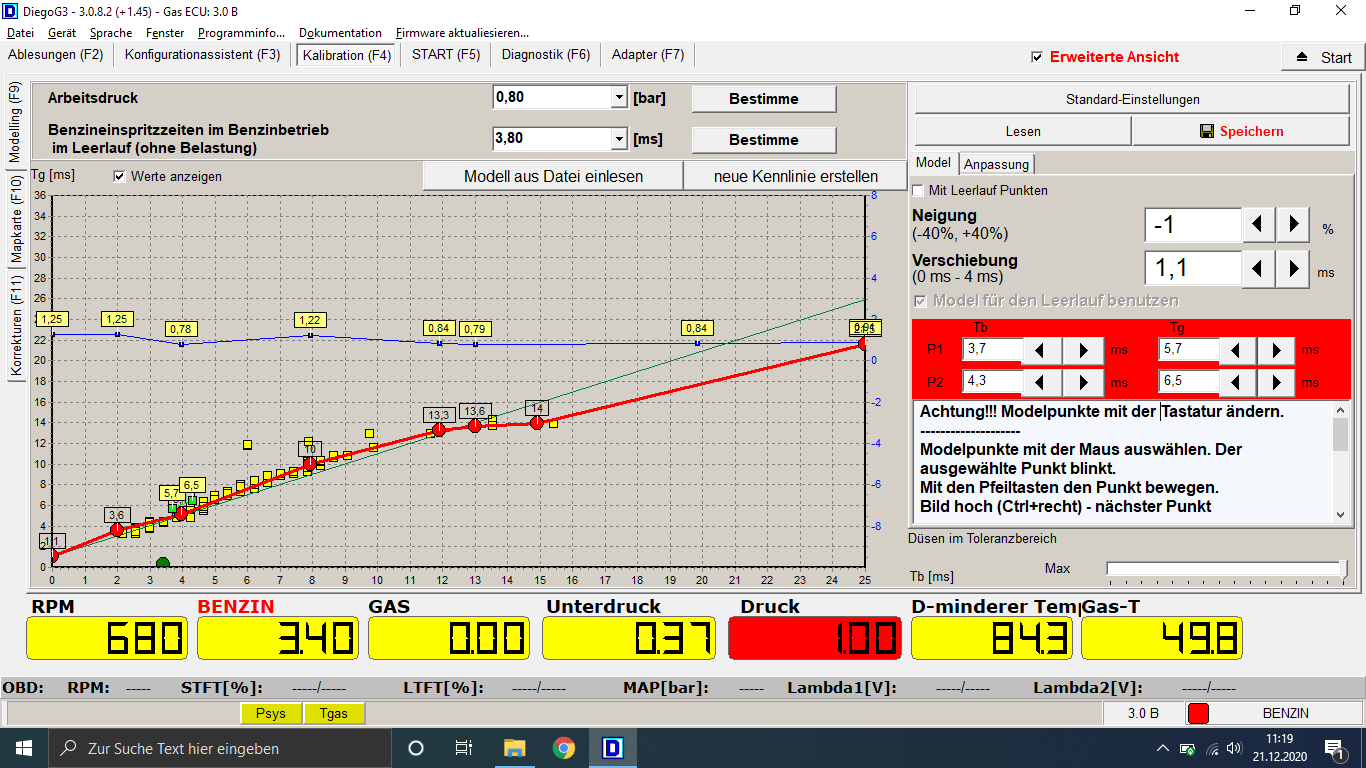Click neue Kennlinie erstellen

[x=796, y=176]
